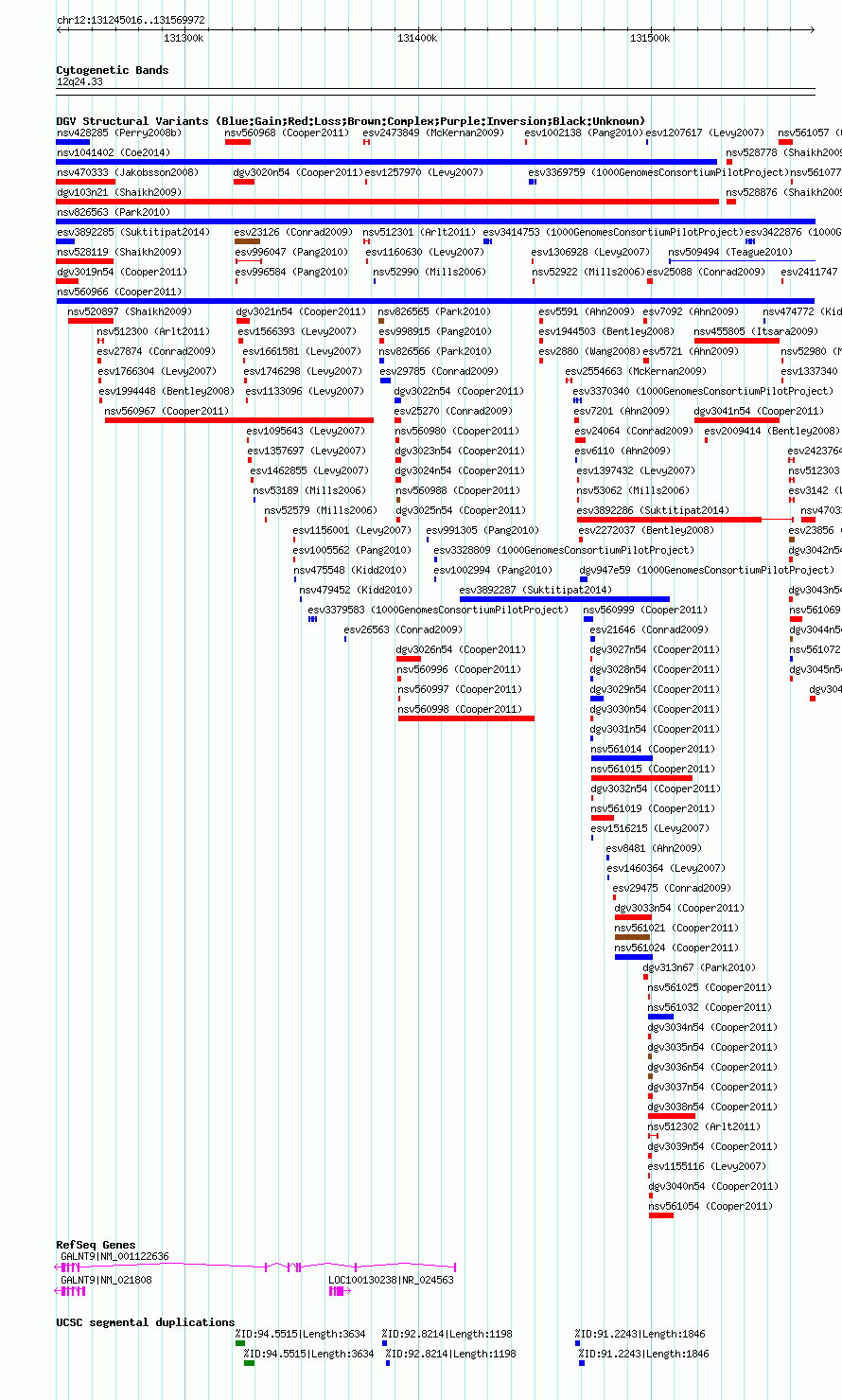Click esv2554663 (McKernan2009) variant
The image size is (842, 1400).
(x=636, y=372)
